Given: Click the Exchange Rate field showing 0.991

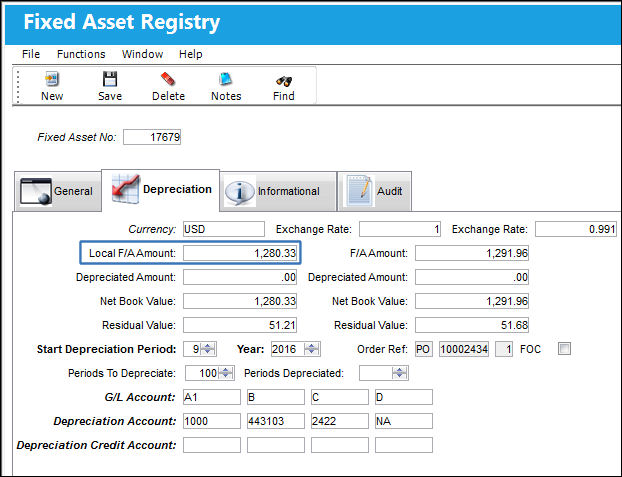Looking at the screenshot, I should [576, 229].
